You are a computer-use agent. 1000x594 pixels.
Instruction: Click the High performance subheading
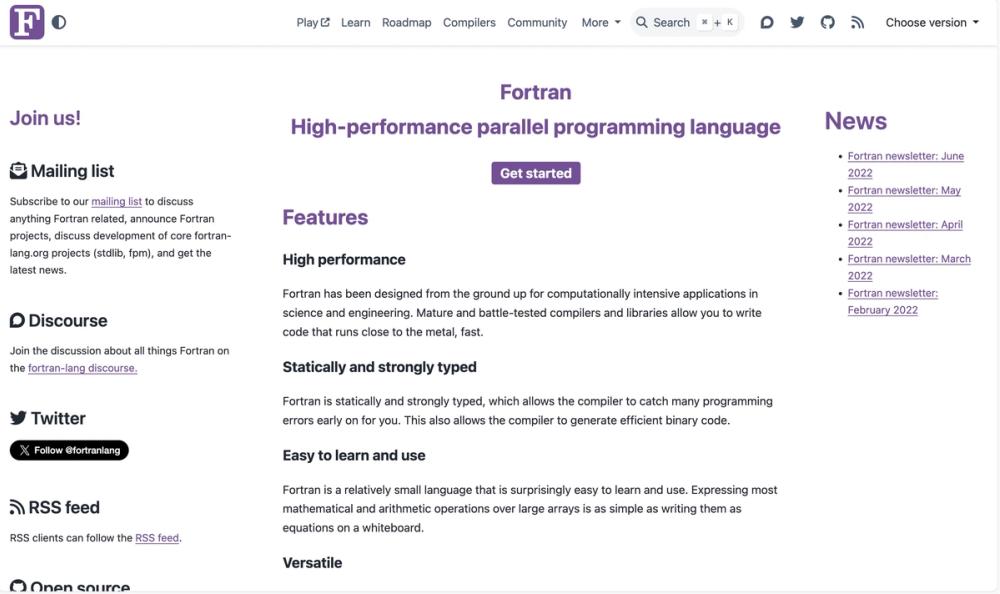[x=344, y=260]
